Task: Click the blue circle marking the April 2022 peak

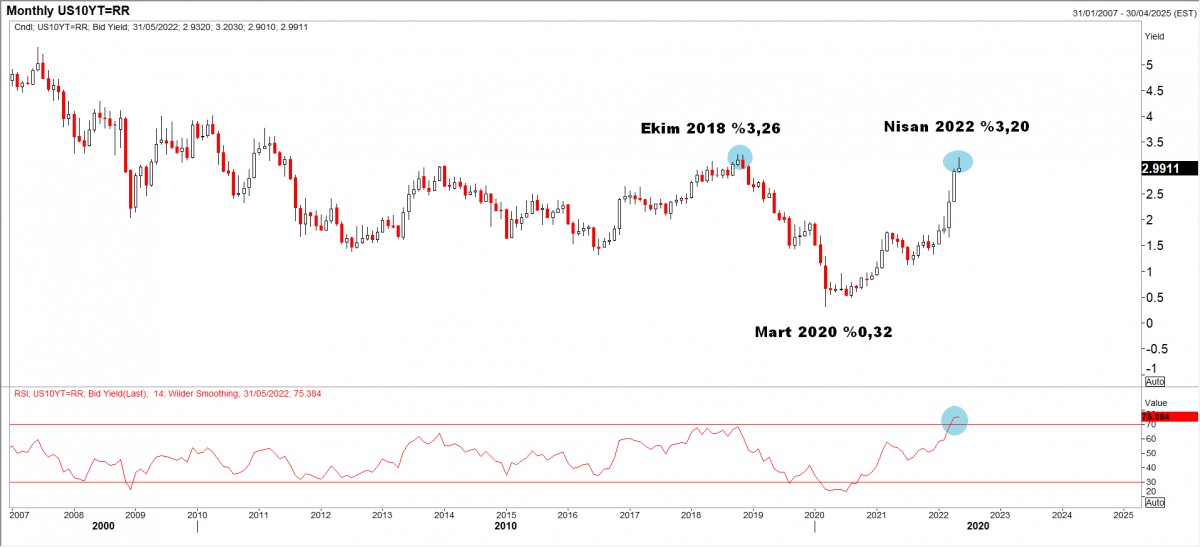Action: (x=957, y=161)
